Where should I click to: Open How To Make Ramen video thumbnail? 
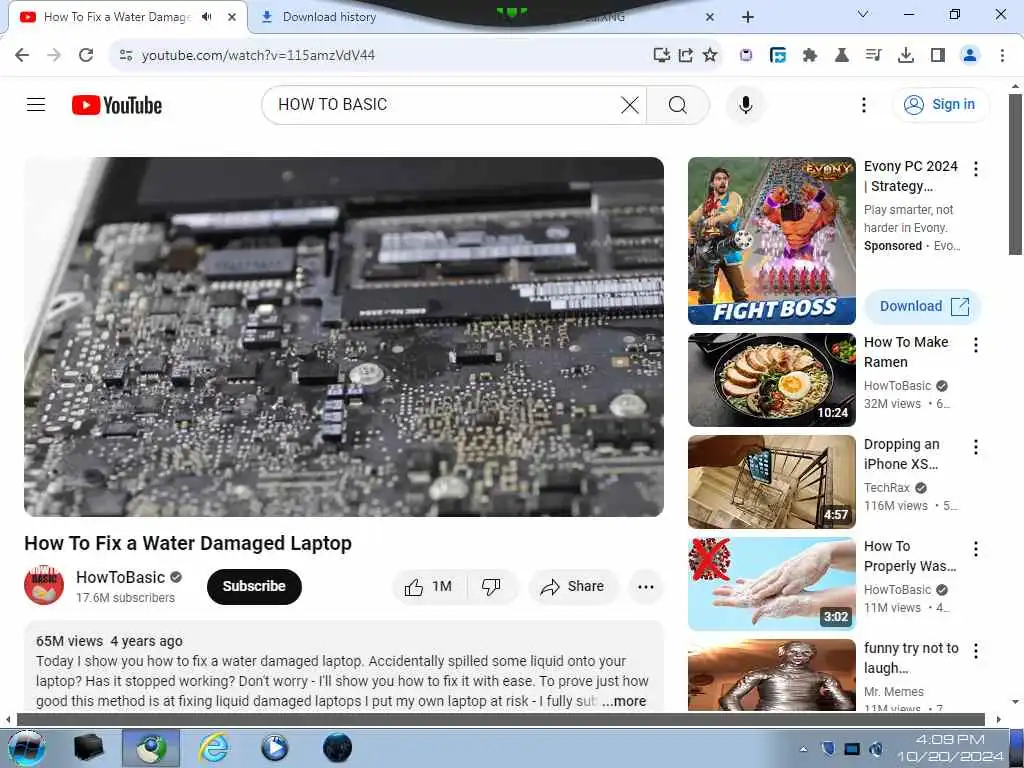click(x=771, y=380)
